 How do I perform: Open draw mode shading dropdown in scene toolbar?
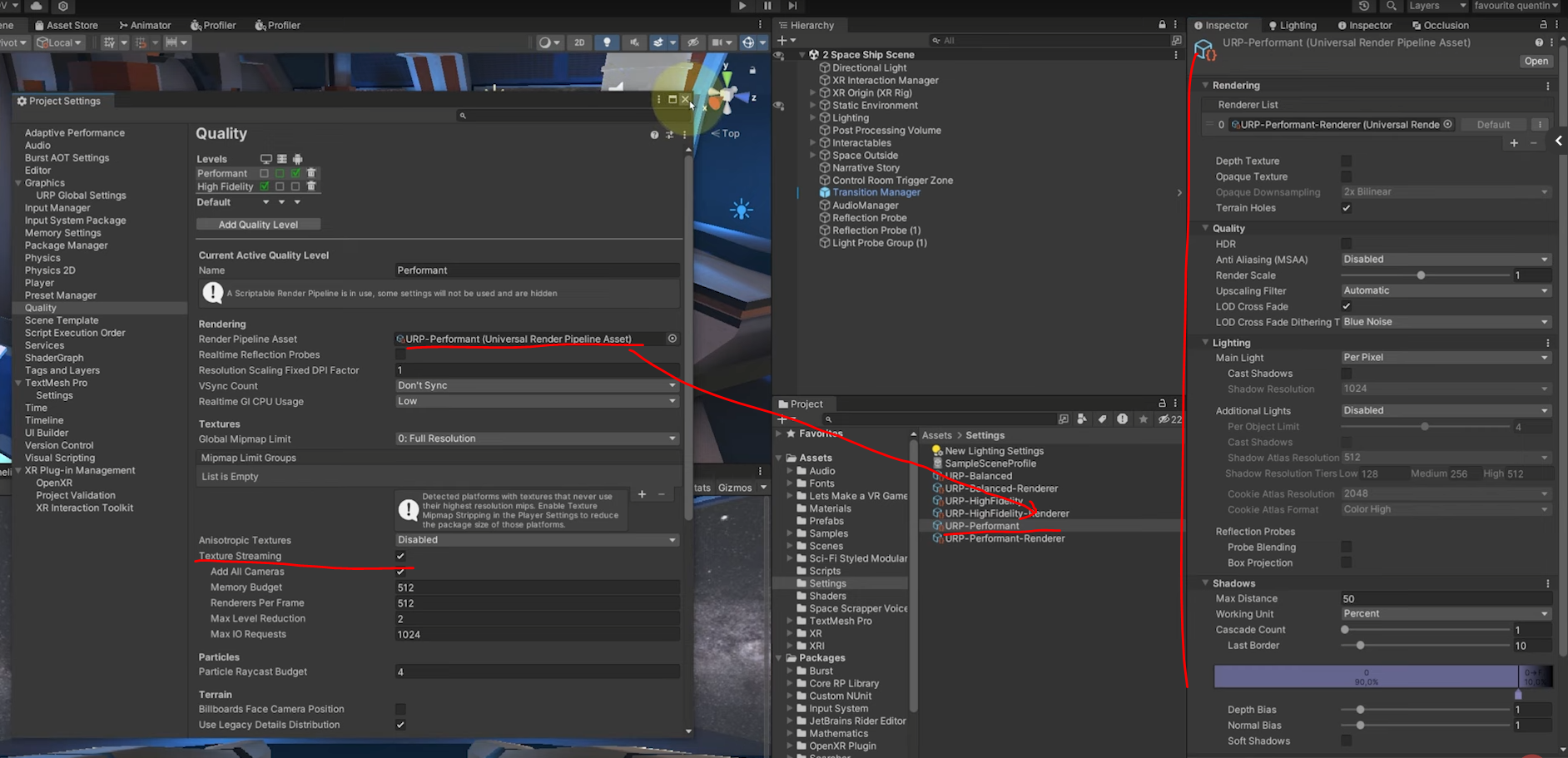coord(549,42)
